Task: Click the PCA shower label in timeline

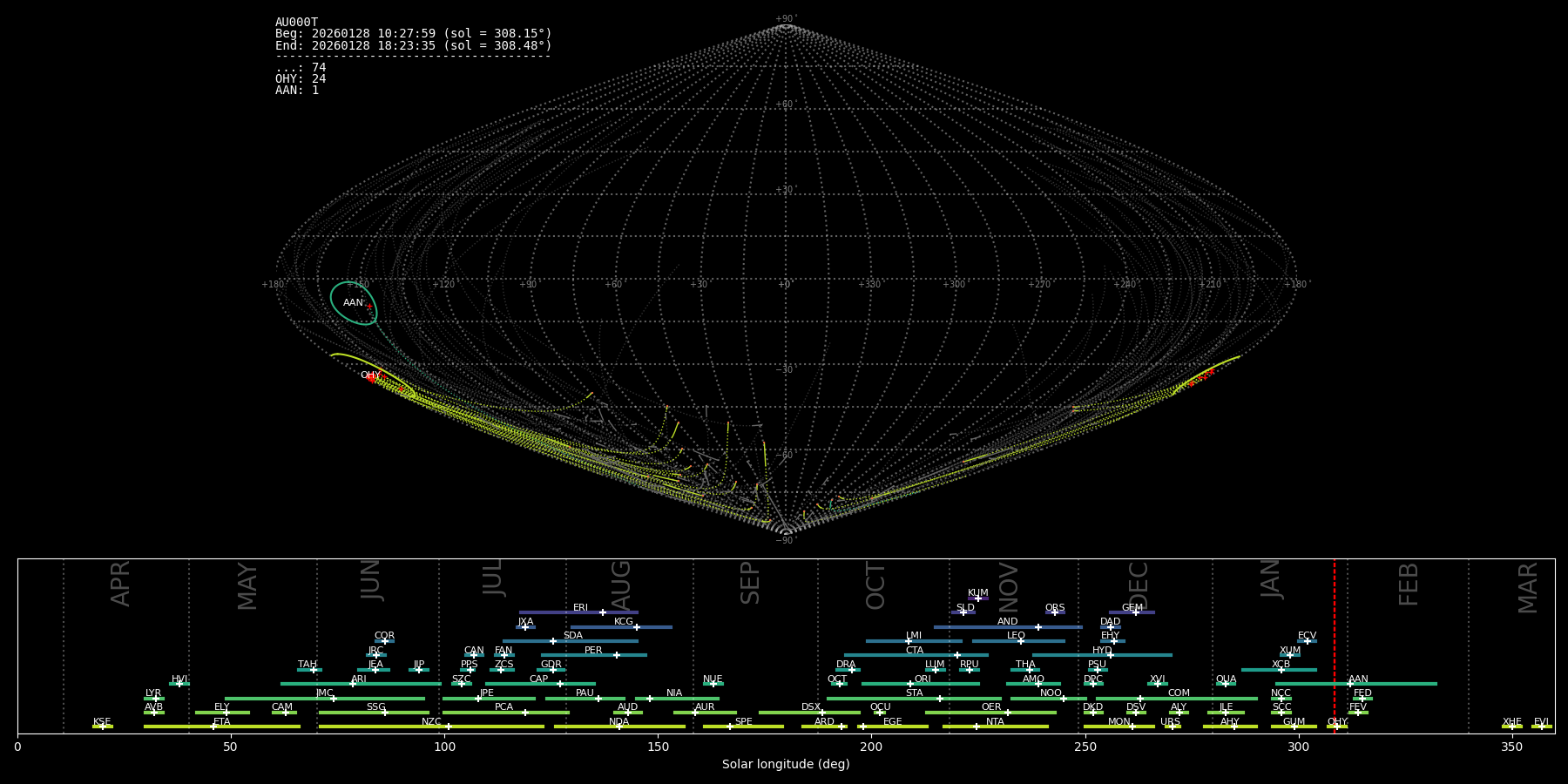Action: (x=504, y=707)
